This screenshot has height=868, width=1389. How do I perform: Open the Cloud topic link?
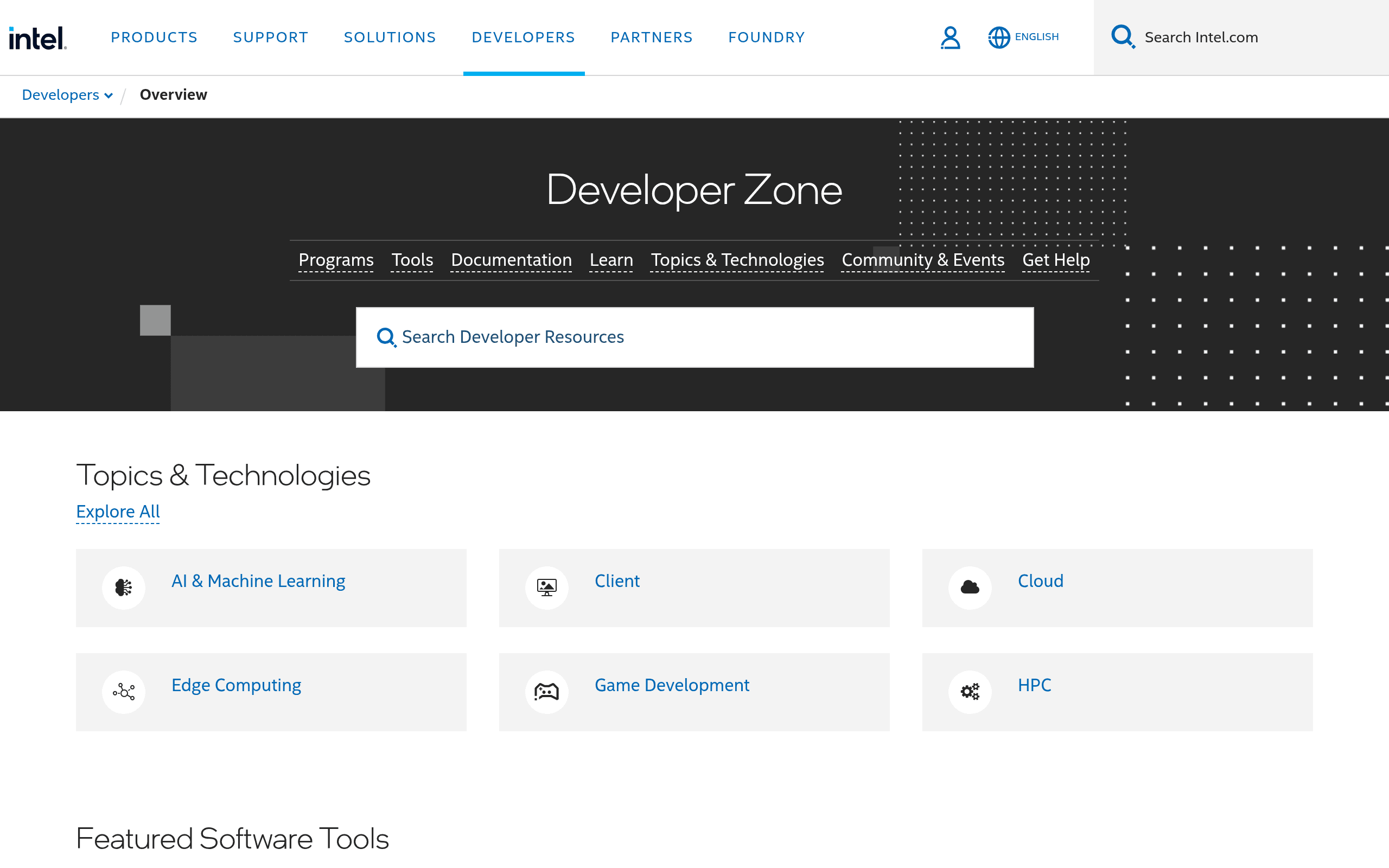click(x=1040, y=581)
